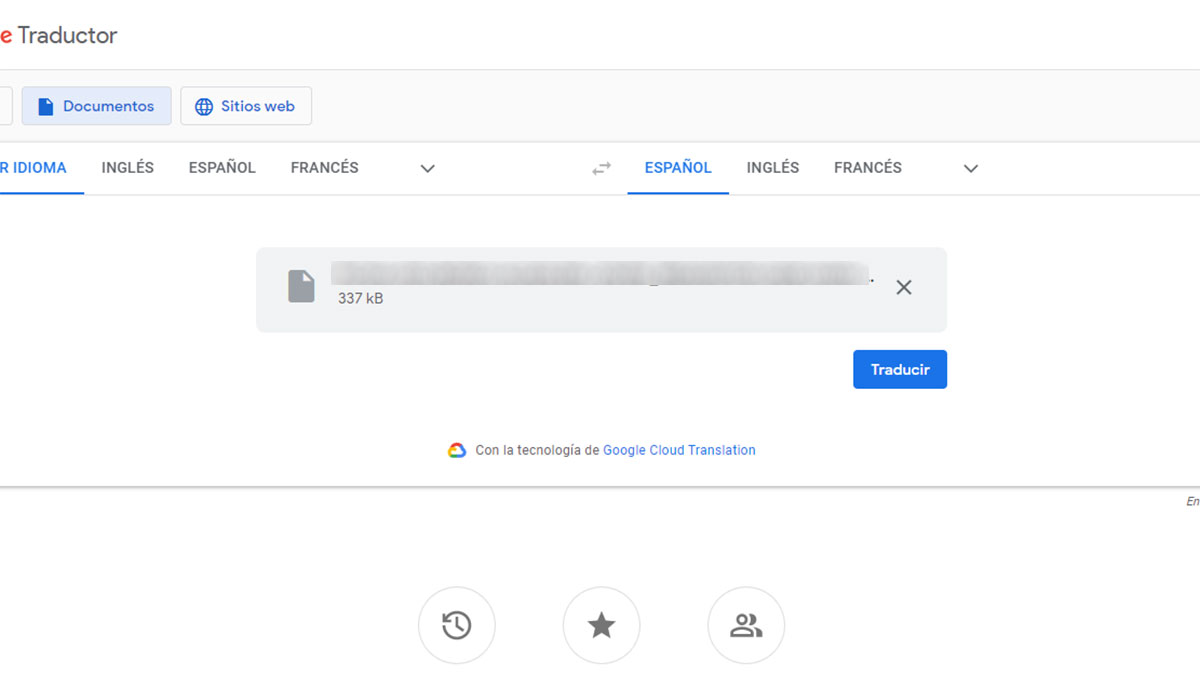
Task: Choose FRANCÉS as the source language
Action: click(x=324, y=168)
